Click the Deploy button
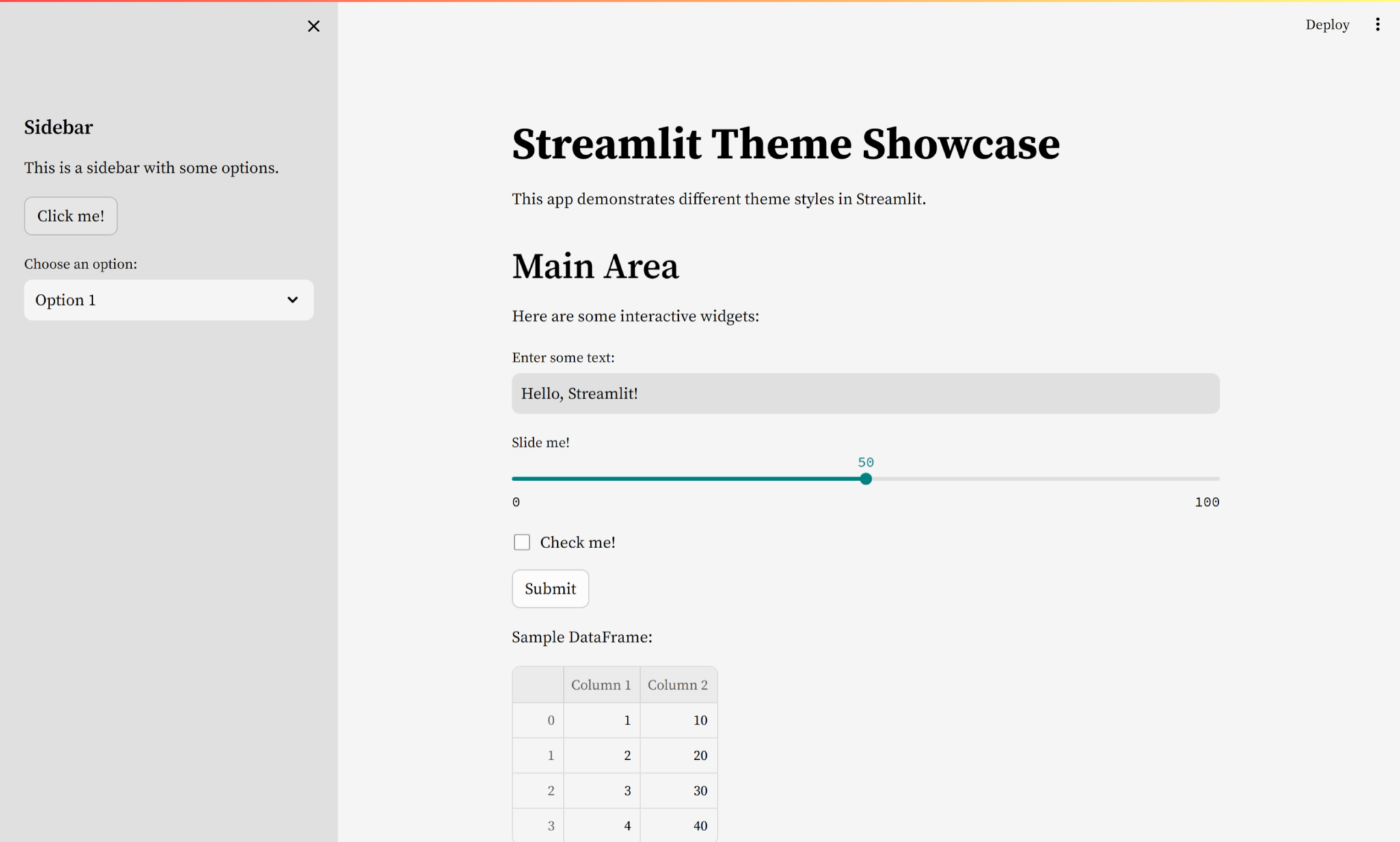The image size is (1400, 842). coord(1327,25)
